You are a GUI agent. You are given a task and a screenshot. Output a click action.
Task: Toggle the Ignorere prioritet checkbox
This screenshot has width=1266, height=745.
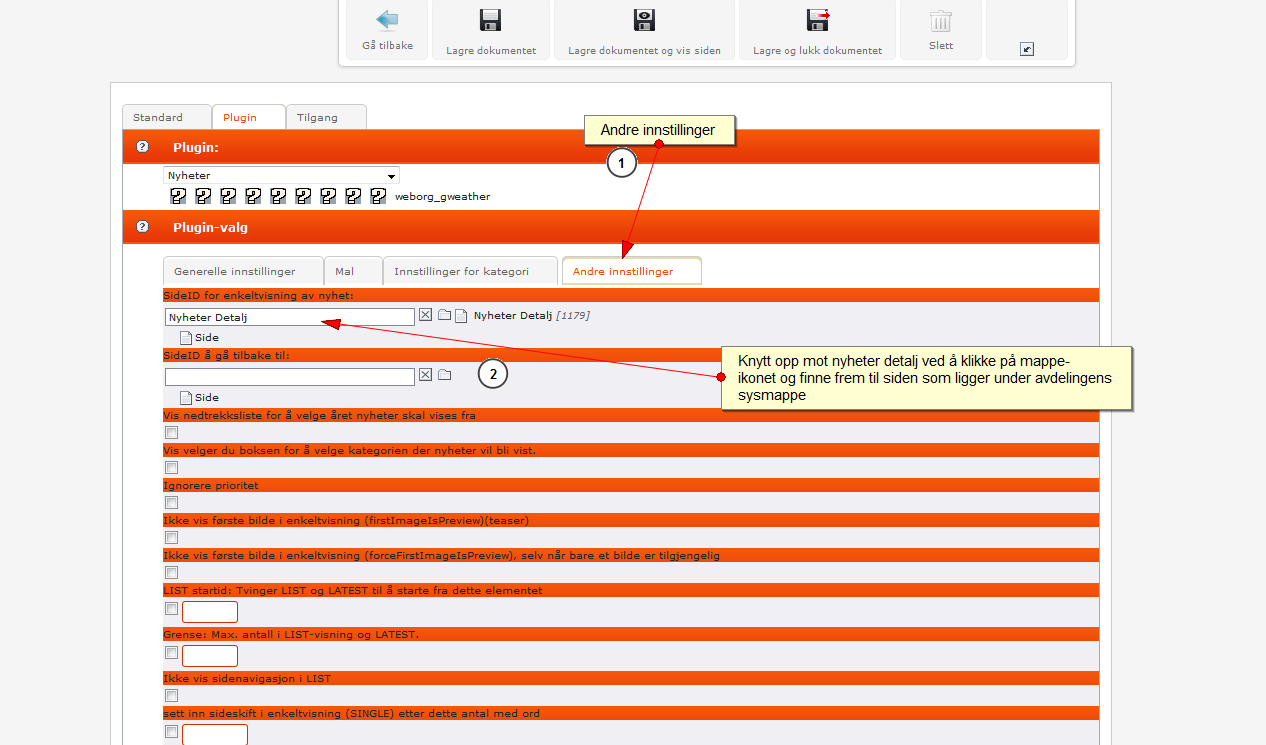point(172,503)
